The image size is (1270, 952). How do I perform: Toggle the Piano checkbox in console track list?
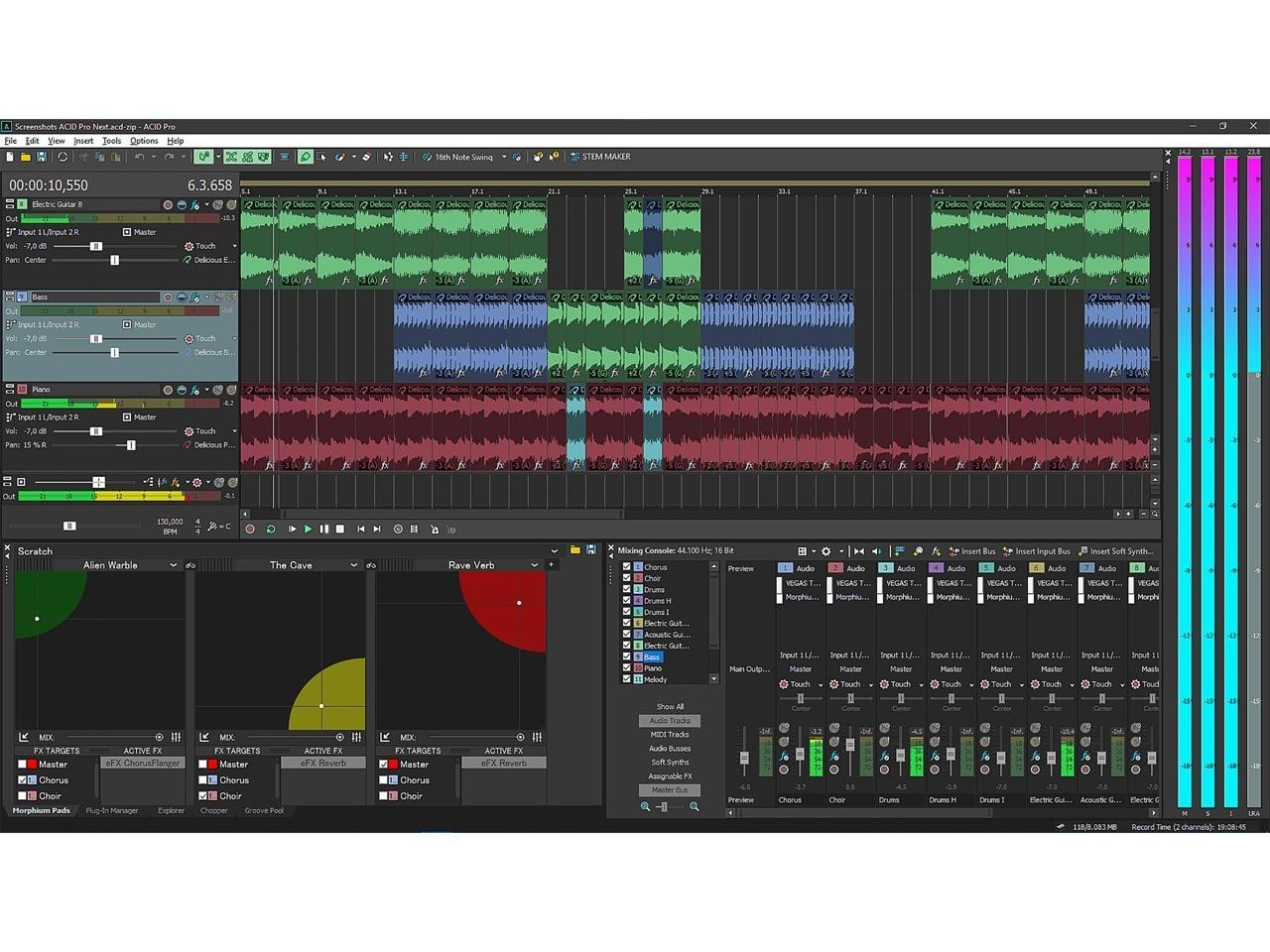(x=627, y=668)
